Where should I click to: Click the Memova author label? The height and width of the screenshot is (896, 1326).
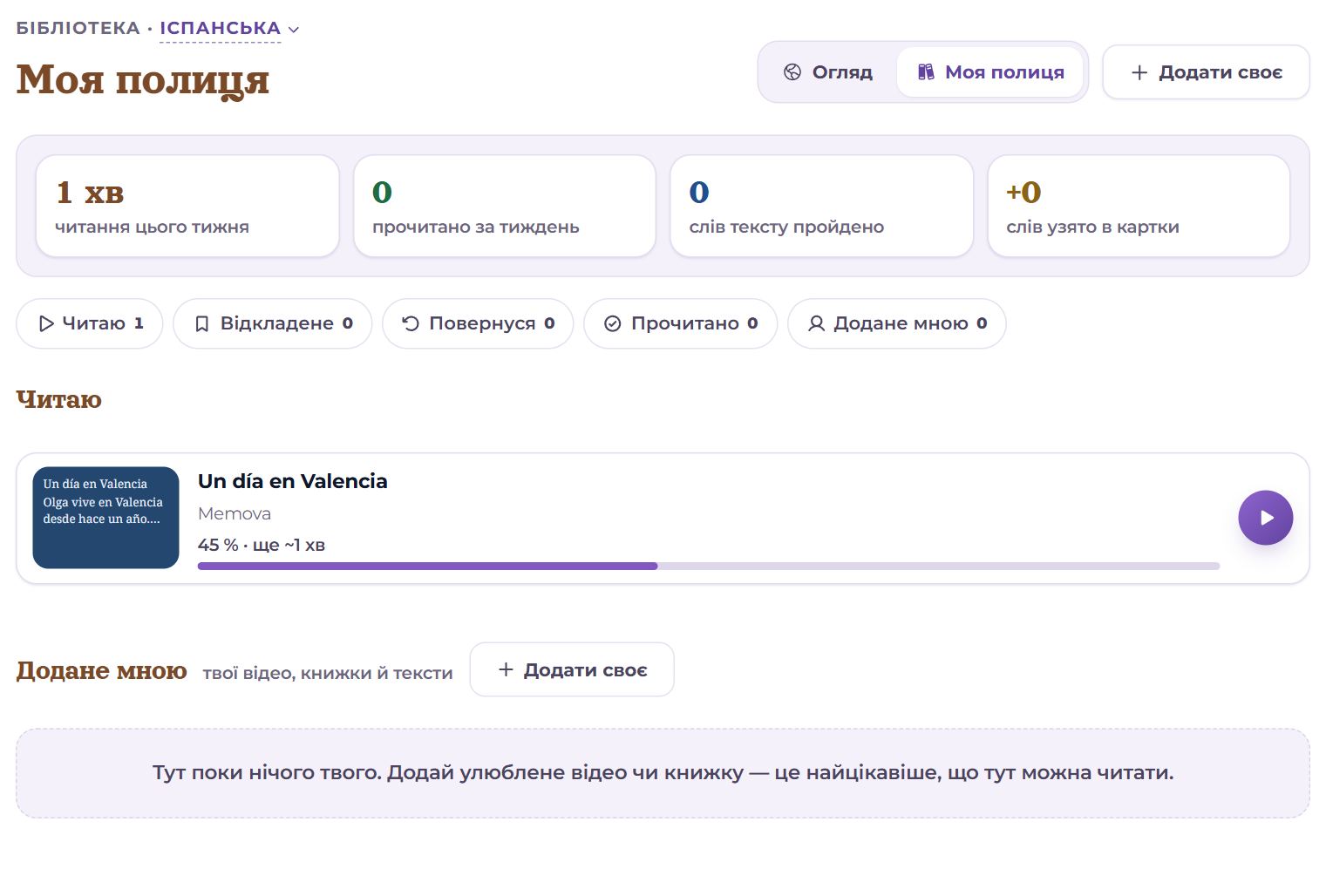(x=235, y=513)
